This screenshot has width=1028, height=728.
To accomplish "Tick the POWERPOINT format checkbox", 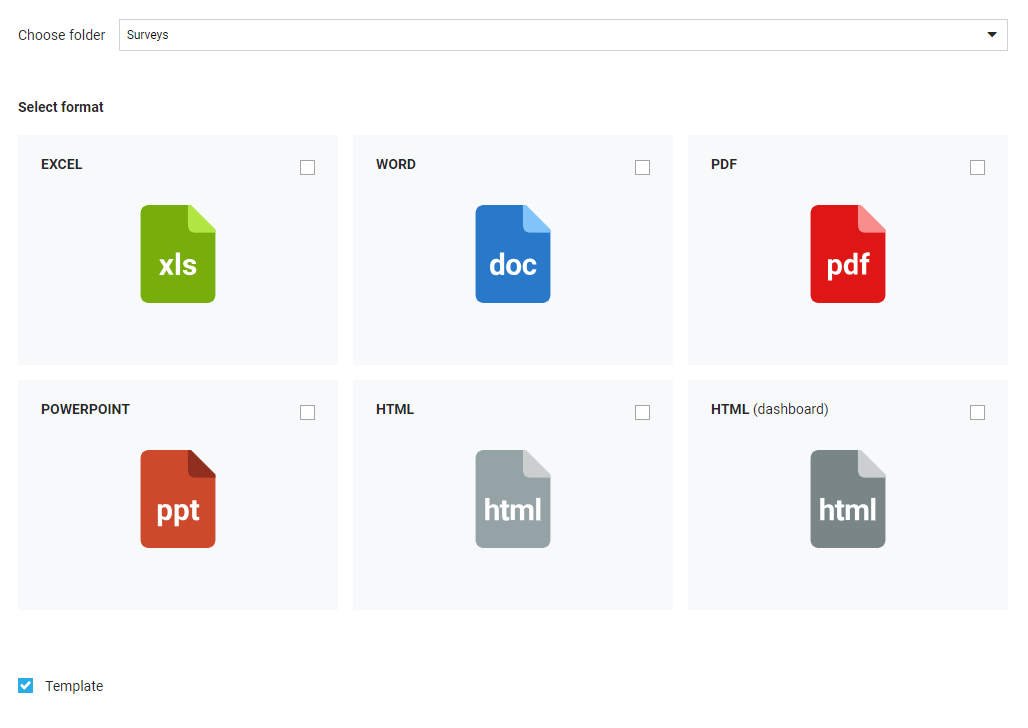I will click(307, 412).
